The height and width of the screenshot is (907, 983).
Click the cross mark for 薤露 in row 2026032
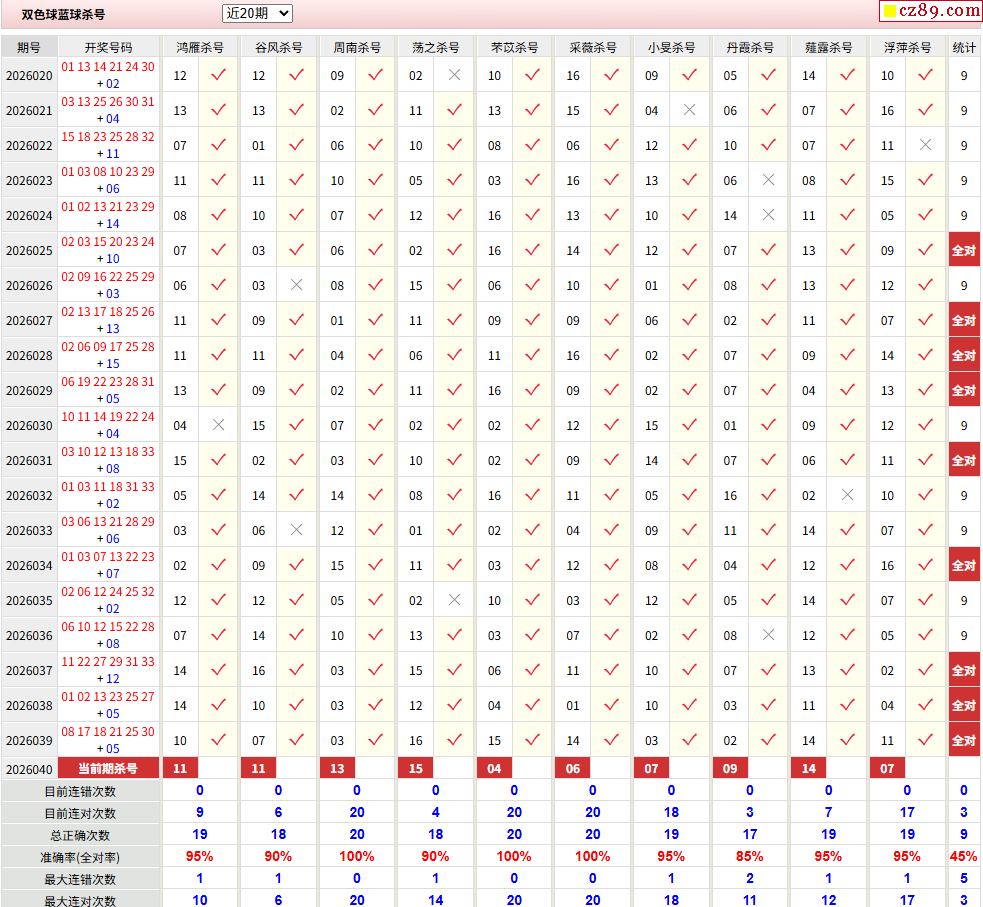847,495
